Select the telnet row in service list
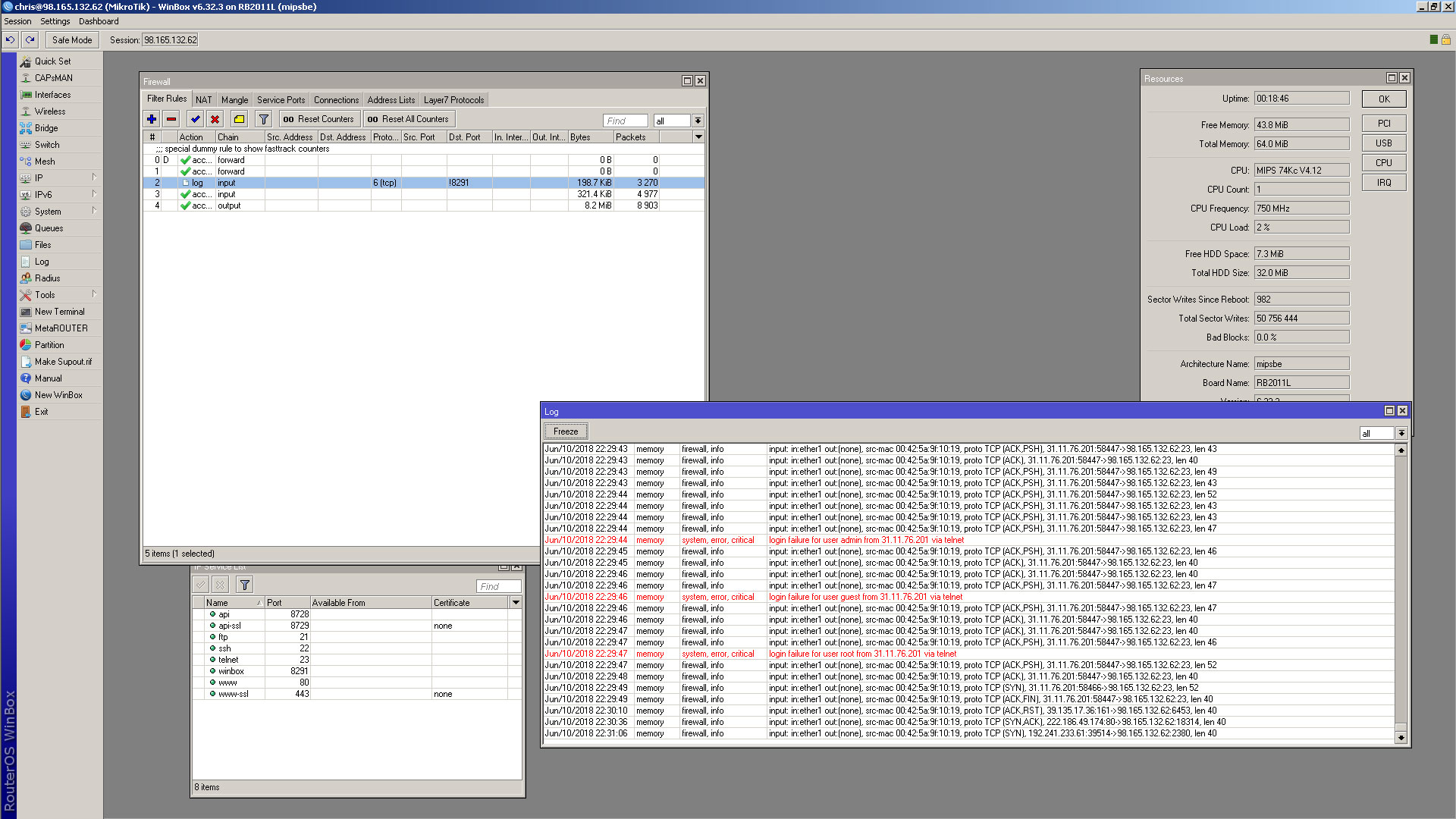The height and width of the screenshot is (819, 1456). (356, 660)
